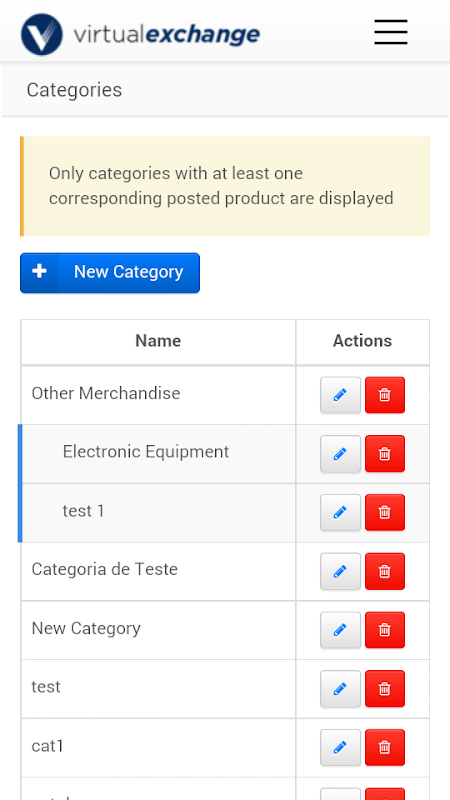Edit the test 1 subcategory

(340, 512)
